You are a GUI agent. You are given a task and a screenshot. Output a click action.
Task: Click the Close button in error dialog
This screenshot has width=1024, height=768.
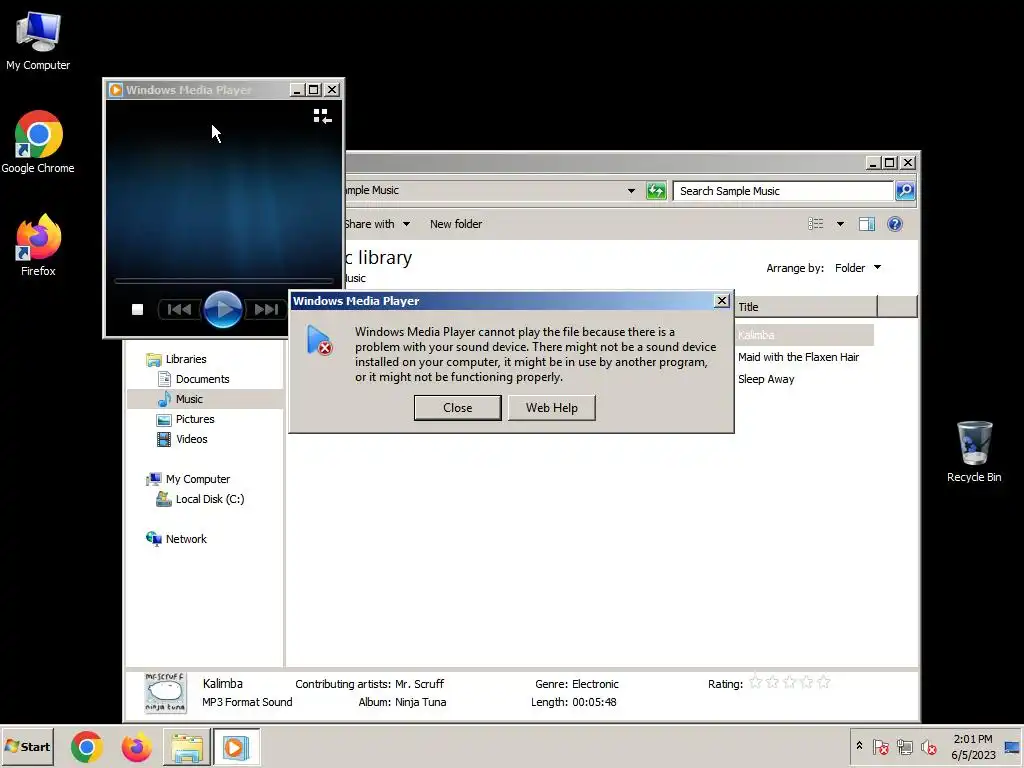point(457,408)
